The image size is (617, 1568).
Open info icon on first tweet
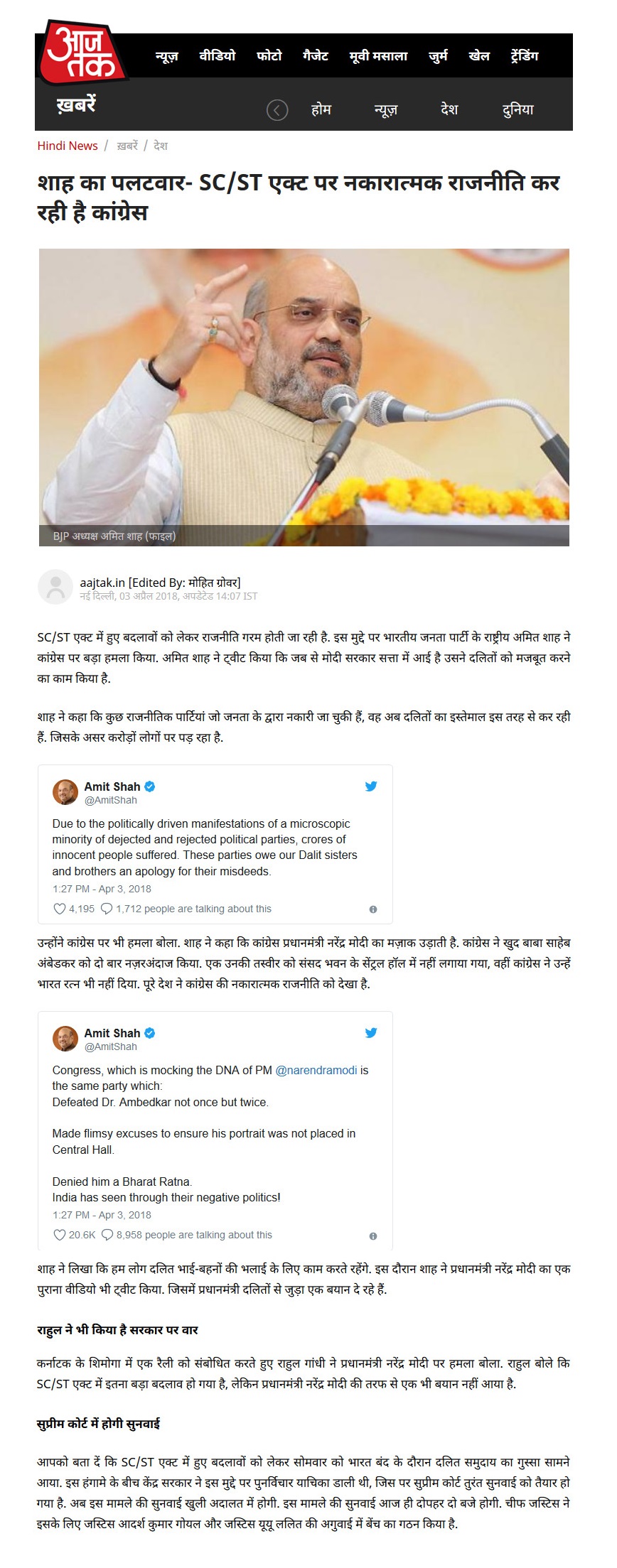point(373,909)
